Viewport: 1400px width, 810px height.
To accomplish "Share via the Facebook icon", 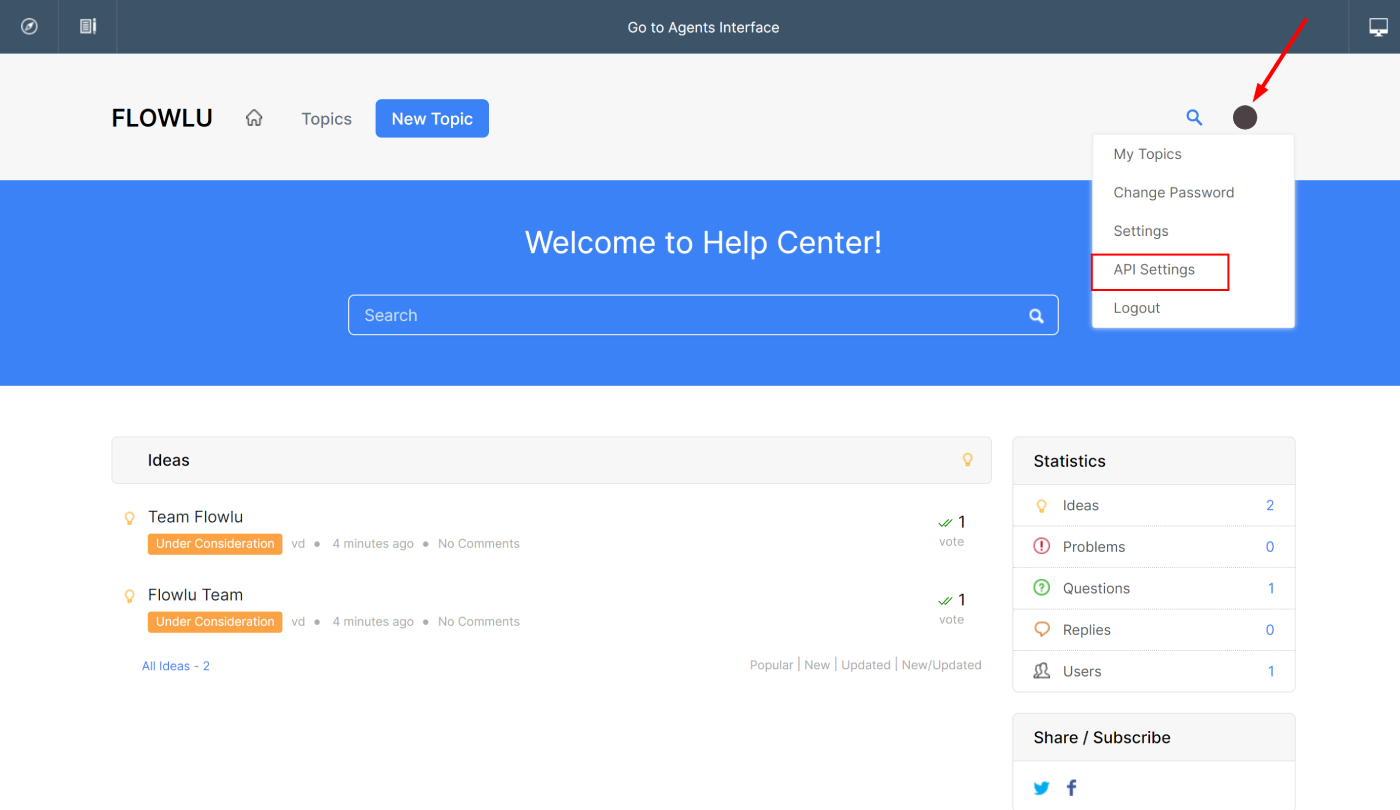I will tap(1071, 788).
